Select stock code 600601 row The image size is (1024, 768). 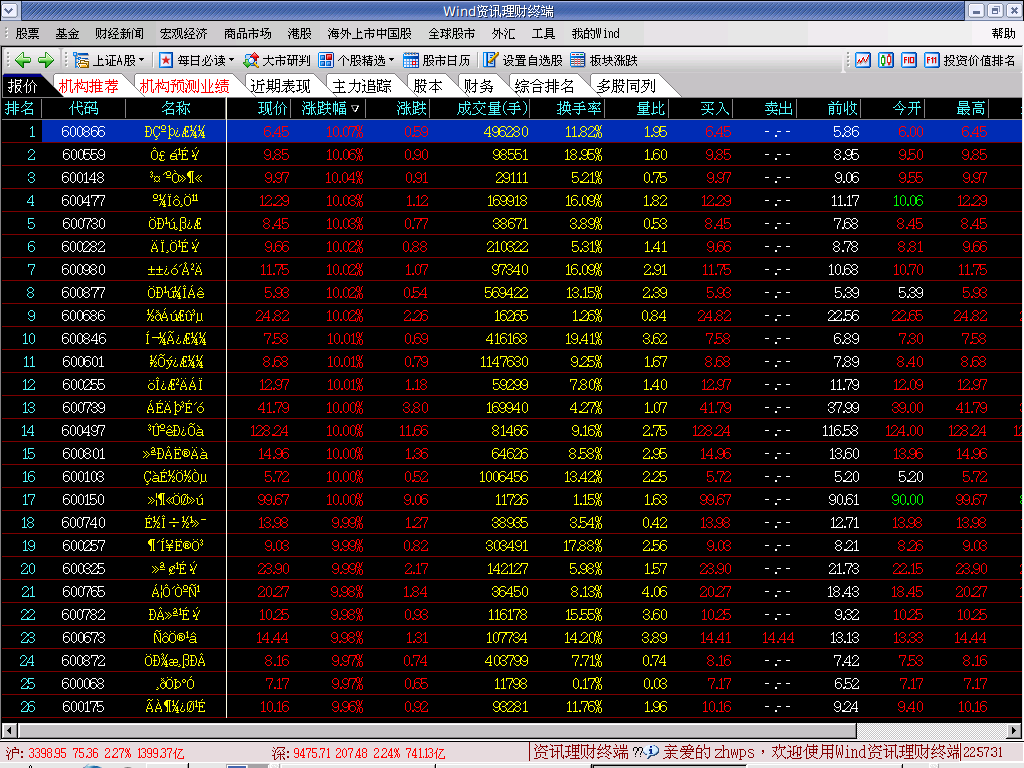(x=511, y=362)
